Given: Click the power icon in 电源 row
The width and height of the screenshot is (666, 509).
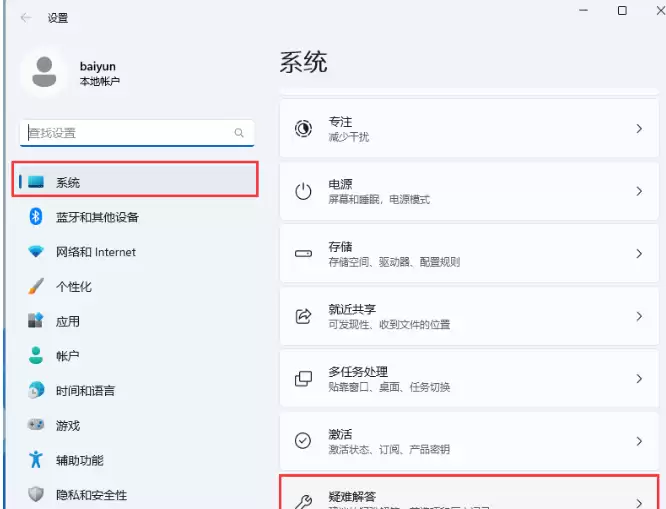Looking at the screenshot, I should [303, 191].
